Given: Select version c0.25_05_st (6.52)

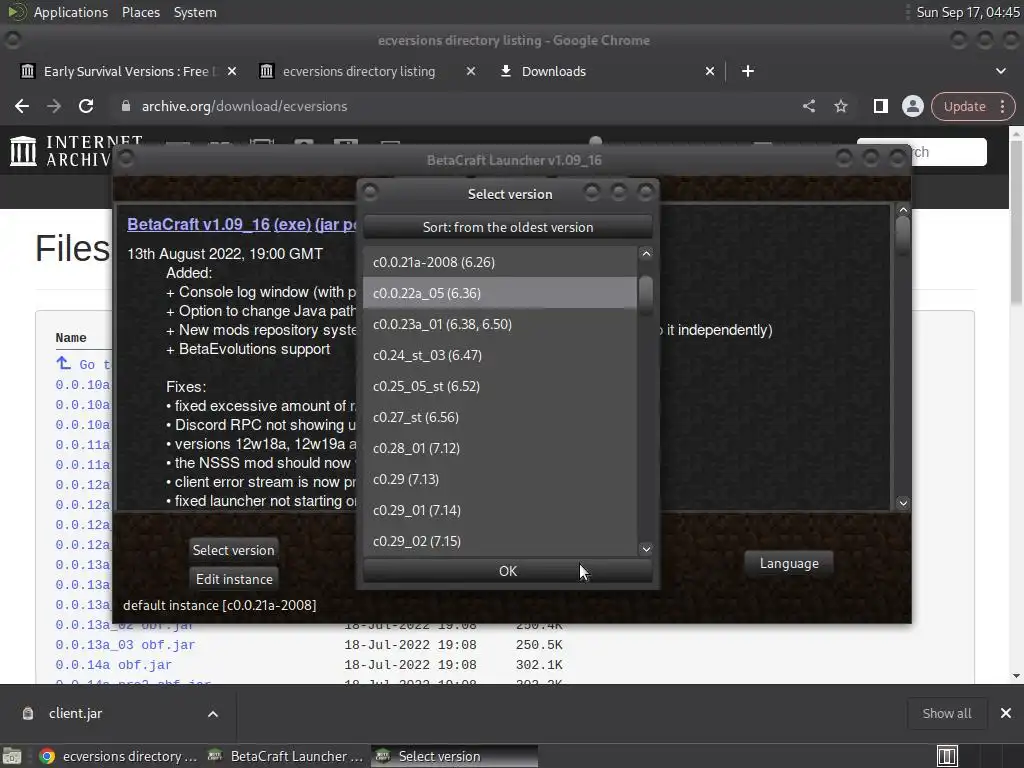Looking at the screenshot, I should coord(500,386).
